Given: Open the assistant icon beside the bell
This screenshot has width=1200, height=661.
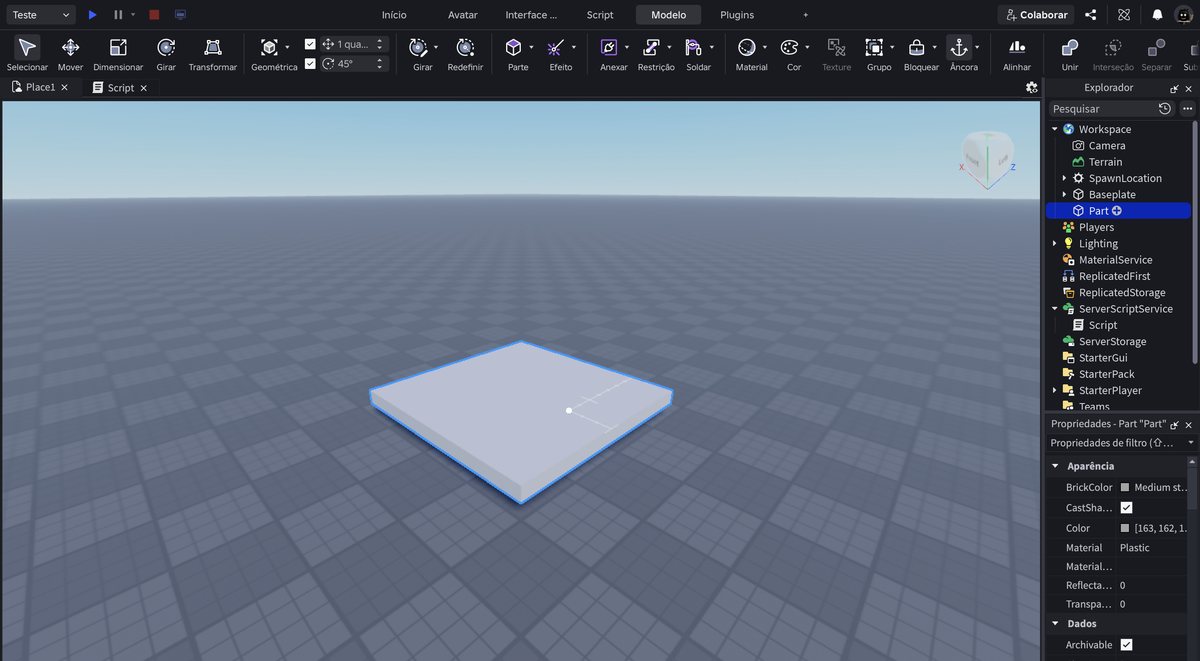Looking at the screenshot, I should click(1124, 15).
